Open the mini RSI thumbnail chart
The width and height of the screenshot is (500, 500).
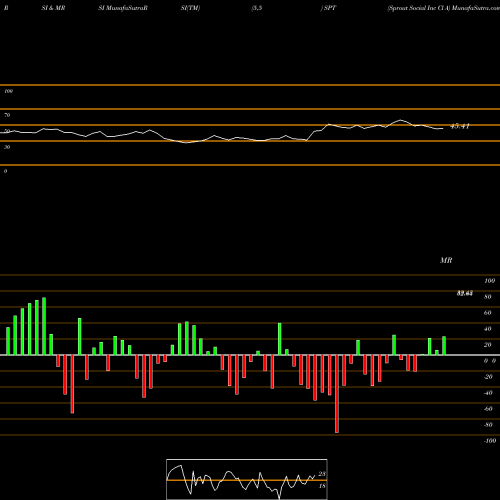pos(247,479)
